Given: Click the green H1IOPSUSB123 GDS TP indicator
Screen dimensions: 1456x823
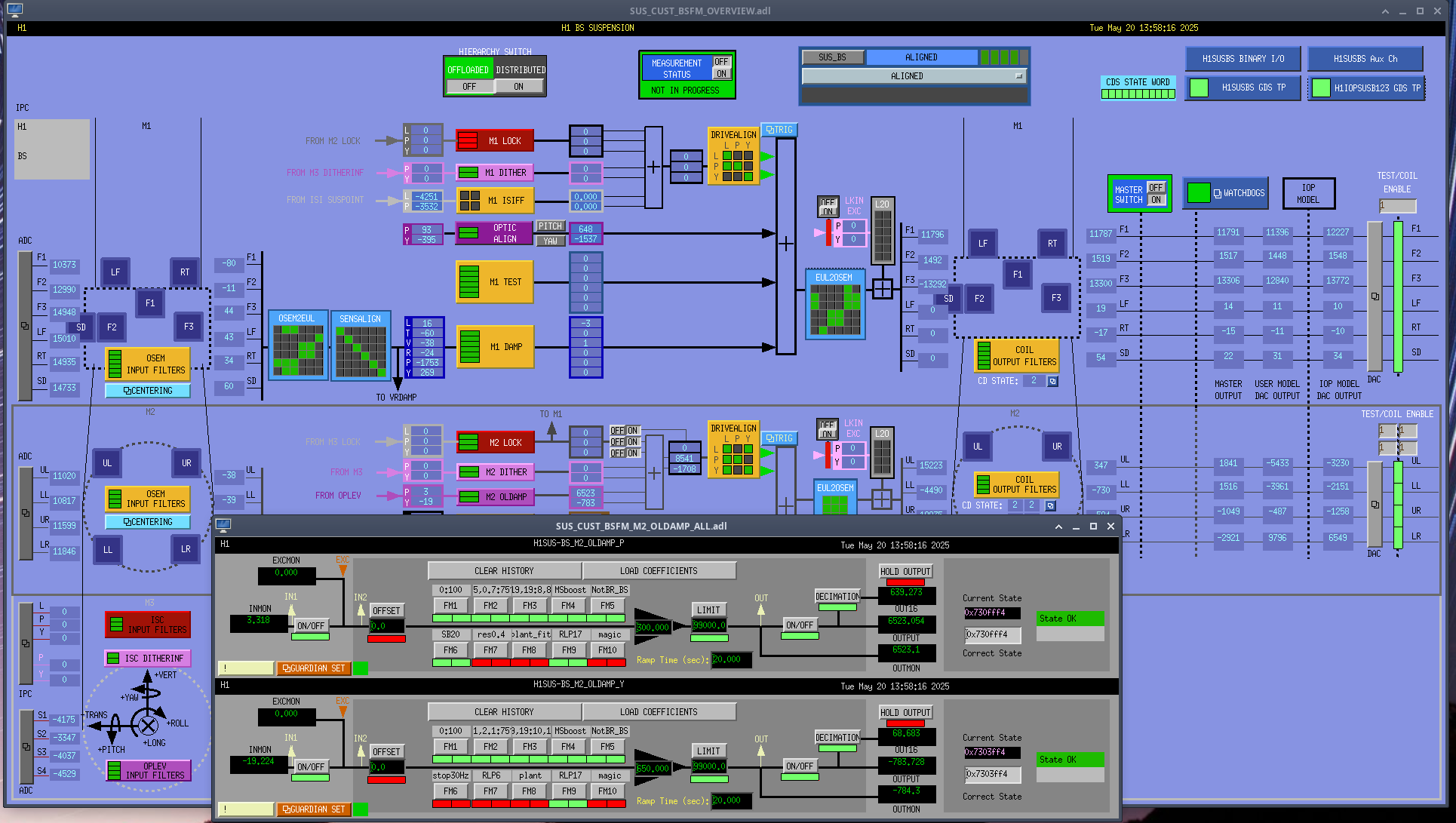Looking at the screenshot, I should (1321, 88).
